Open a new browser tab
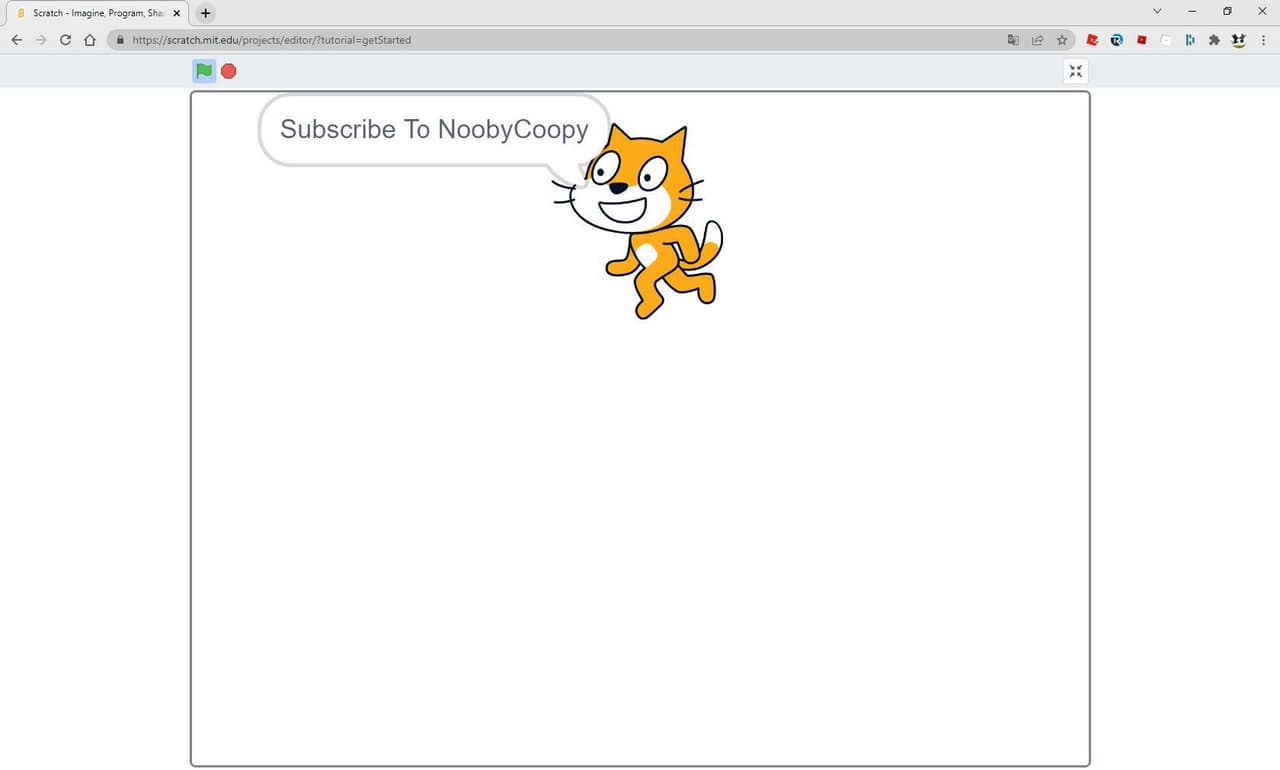The image size is (1280, 770). 206,13
